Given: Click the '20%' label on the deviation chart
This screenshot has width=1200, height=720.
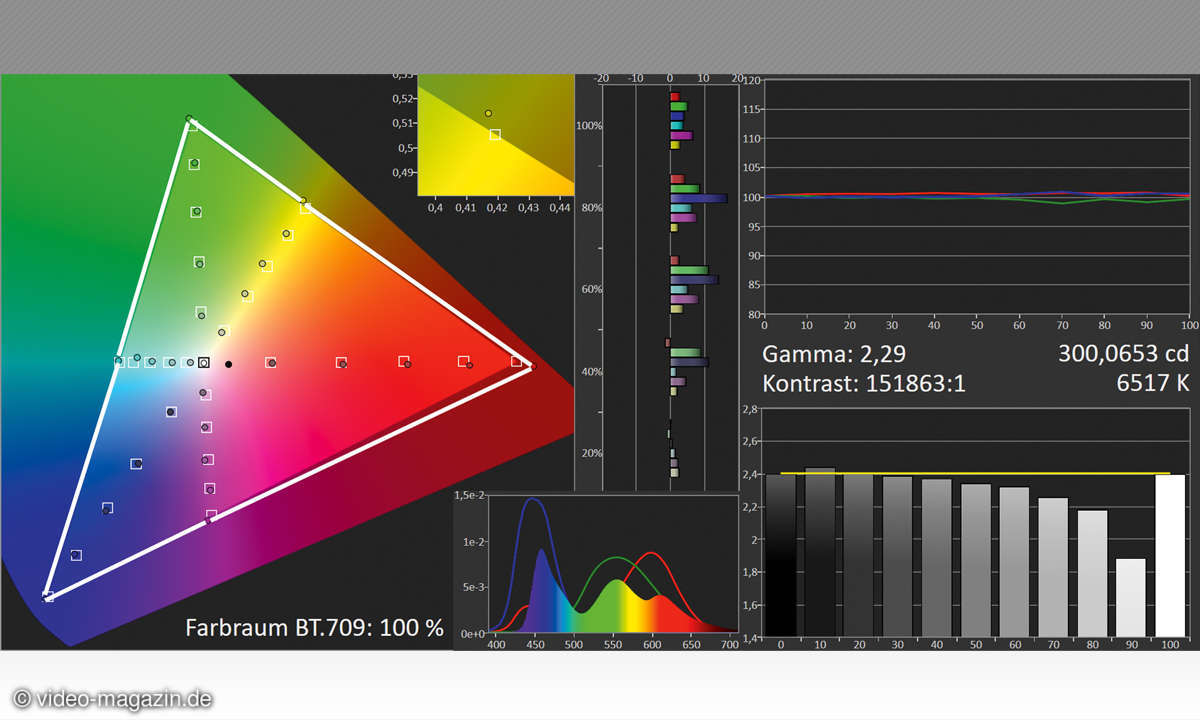Looking at the screenshot, I should 590,454.
